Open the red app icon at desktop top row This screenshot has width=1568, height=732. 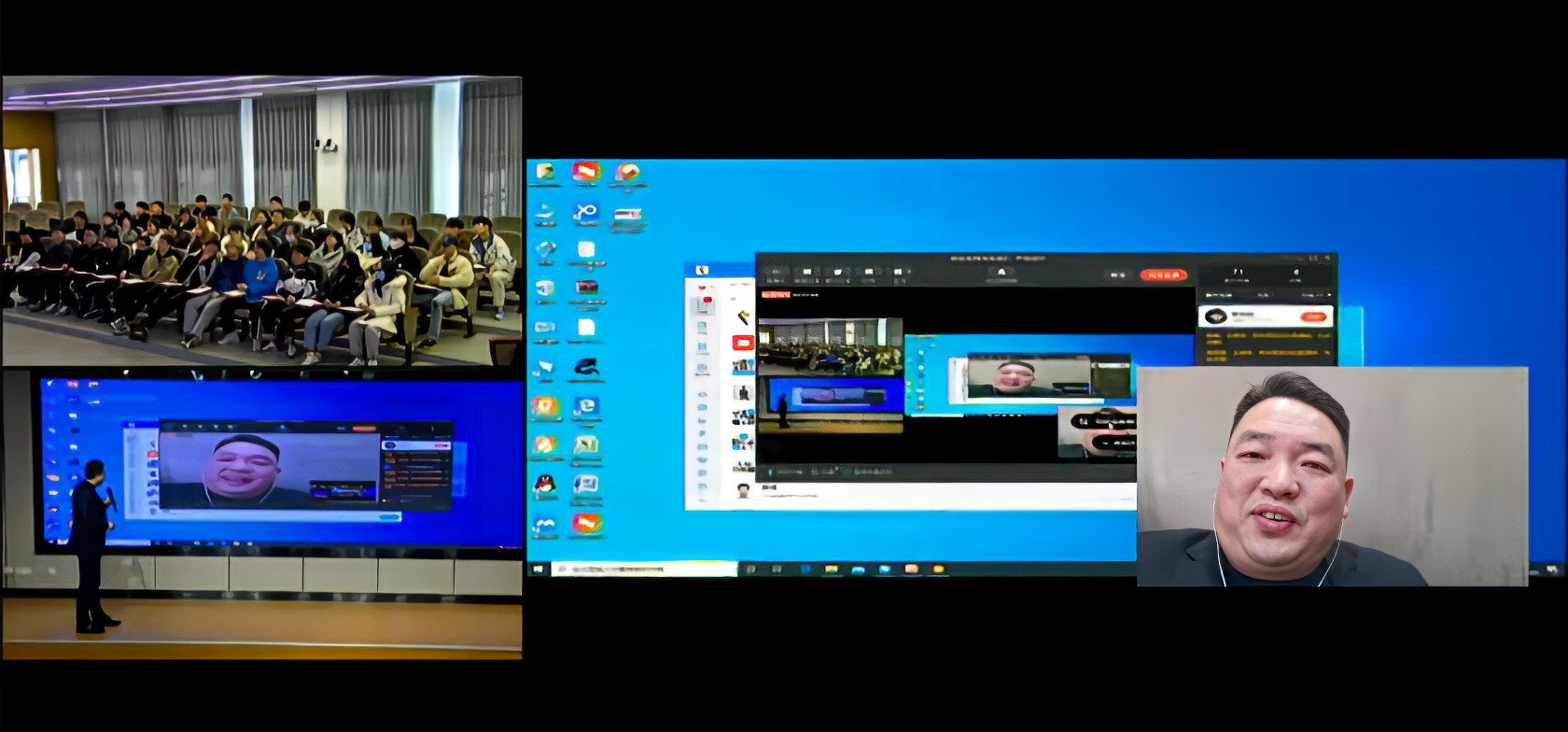point(586,172)
